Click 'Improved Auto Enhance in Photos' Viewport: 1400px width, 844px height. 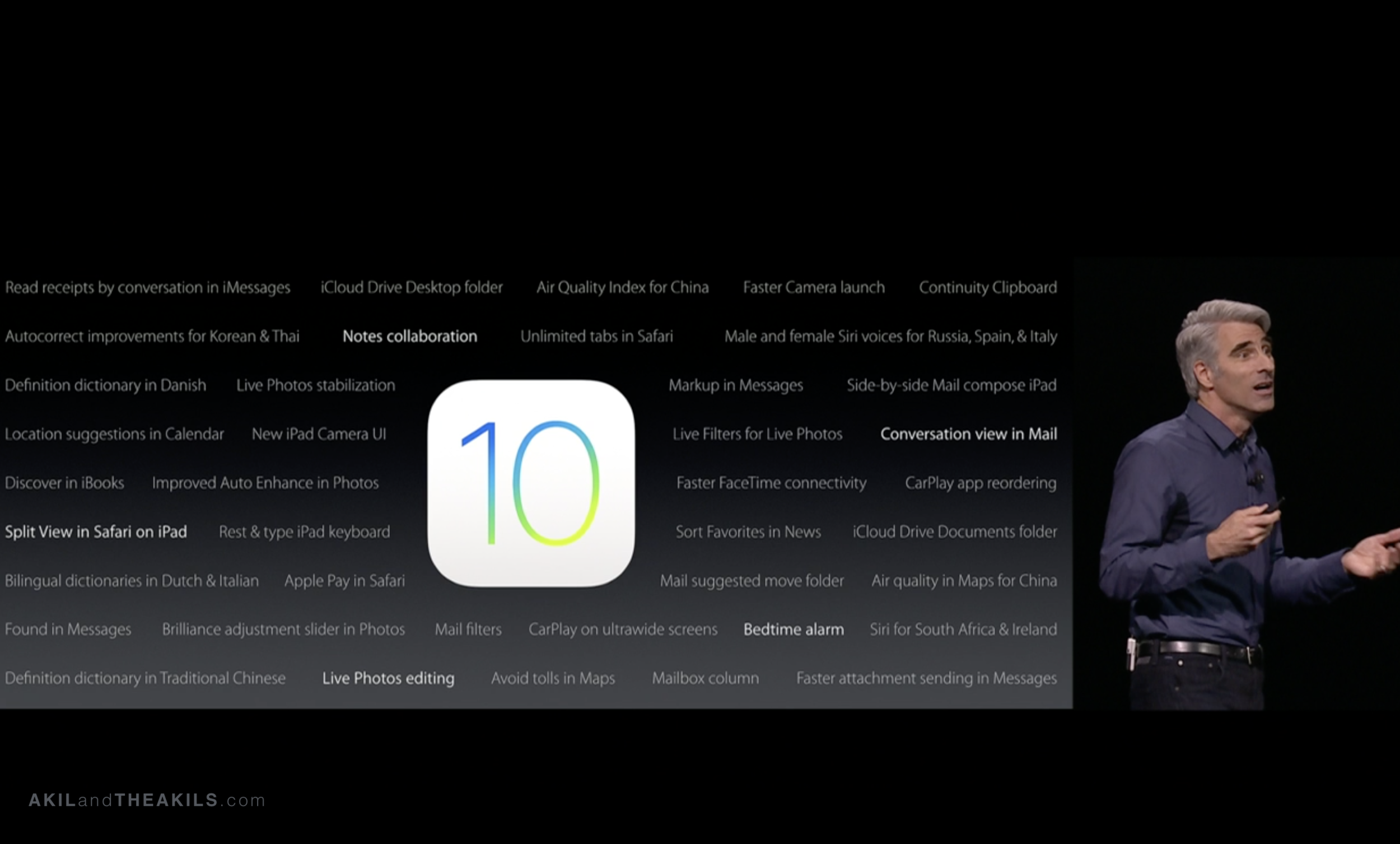point(265,483)
